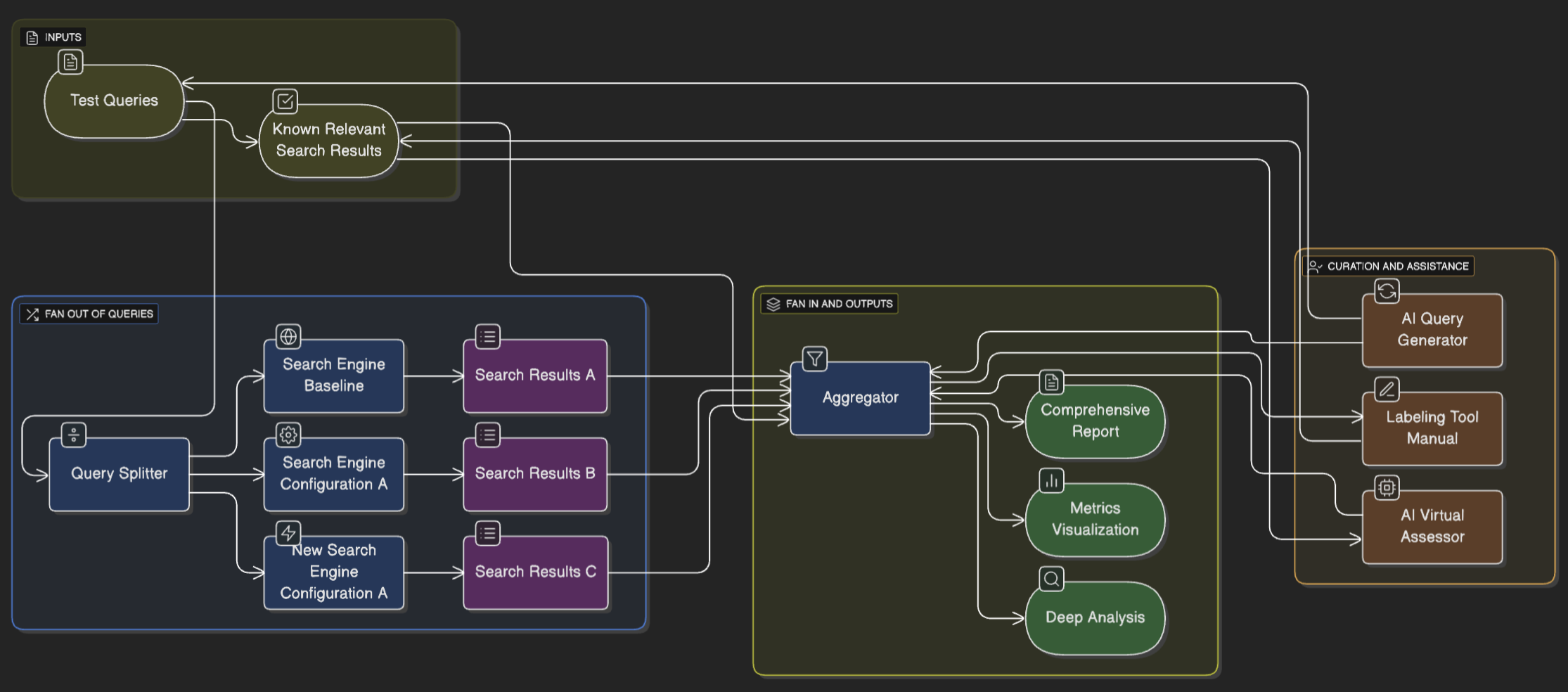Click the file icon in INPUTS label
Image resolution: width=1568 pixels, height=692 pixels.
(x=32, y=38)
